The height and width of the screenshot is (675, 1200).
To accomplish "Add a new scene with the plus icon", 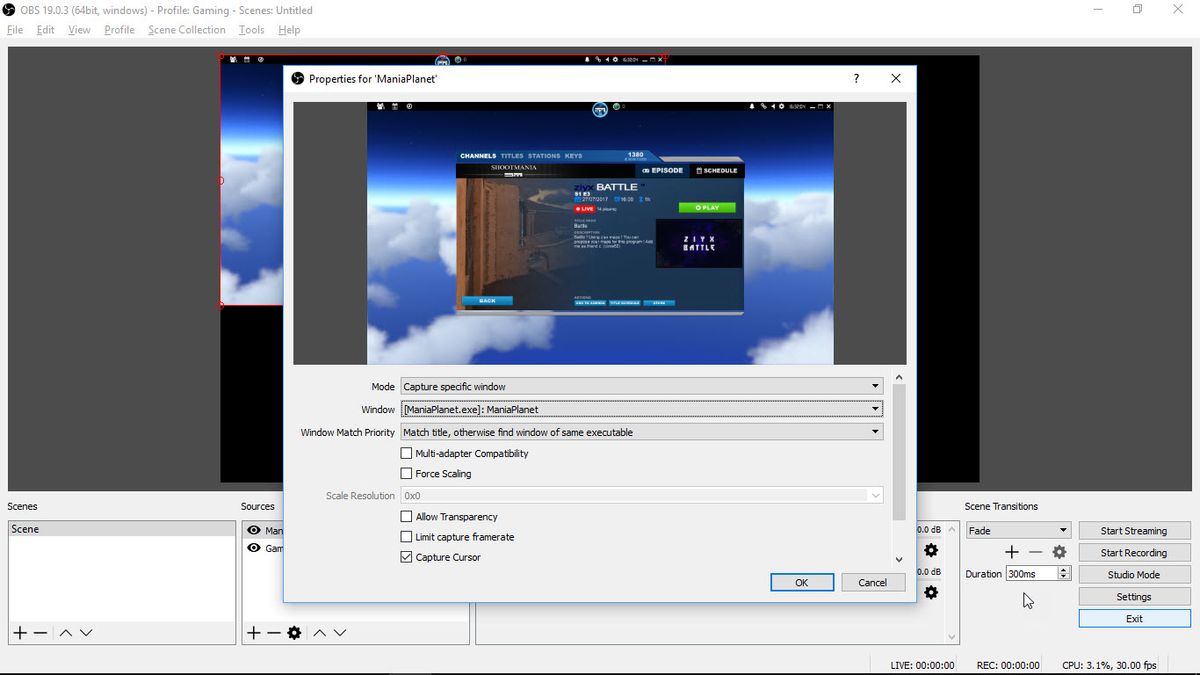I will [x=18, y=632].
